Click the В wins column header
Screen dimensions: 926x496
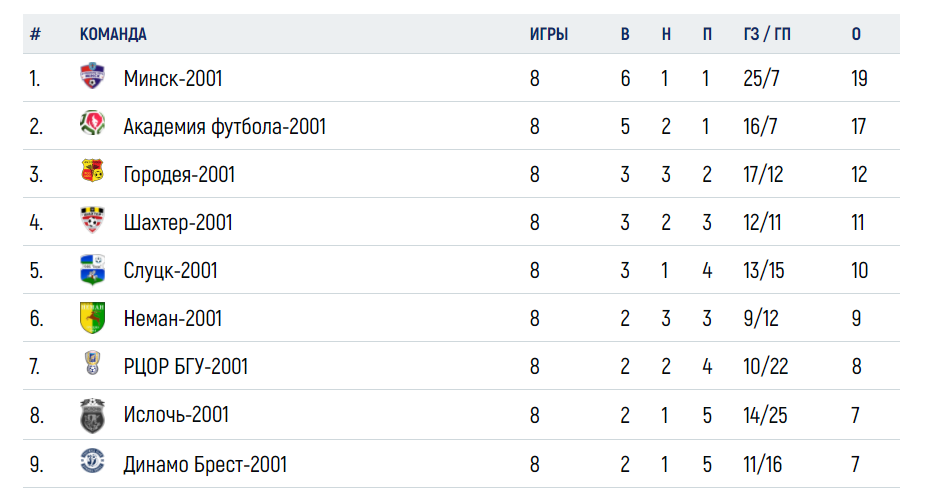click(625, 34)
